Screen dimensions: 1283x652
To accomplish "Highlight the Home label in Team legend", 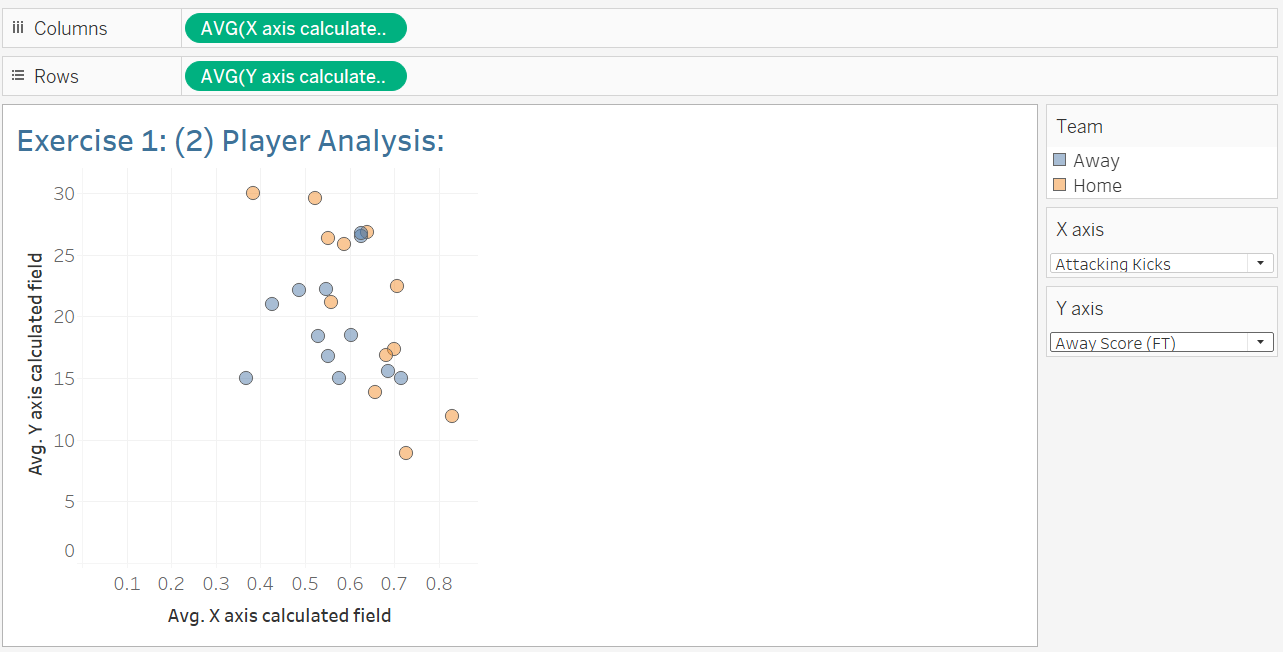I will 1097,185.
